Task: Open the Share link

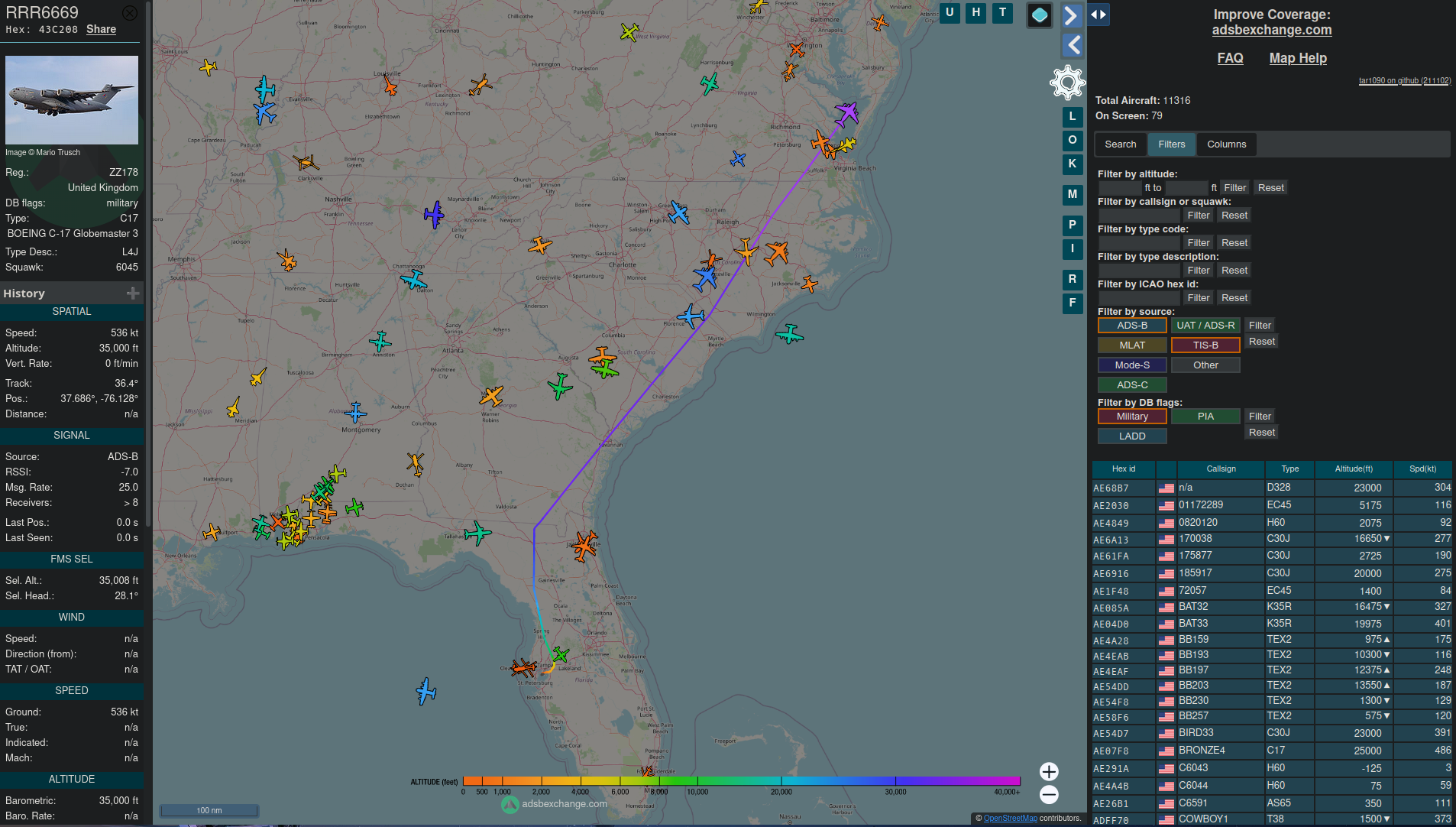Action: click(x=101, y=29)
